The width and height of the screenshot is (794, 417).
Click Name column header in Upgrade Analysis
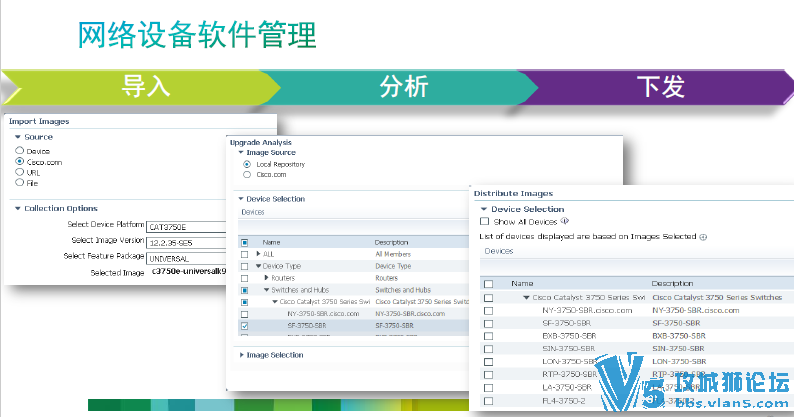(271, 242)
